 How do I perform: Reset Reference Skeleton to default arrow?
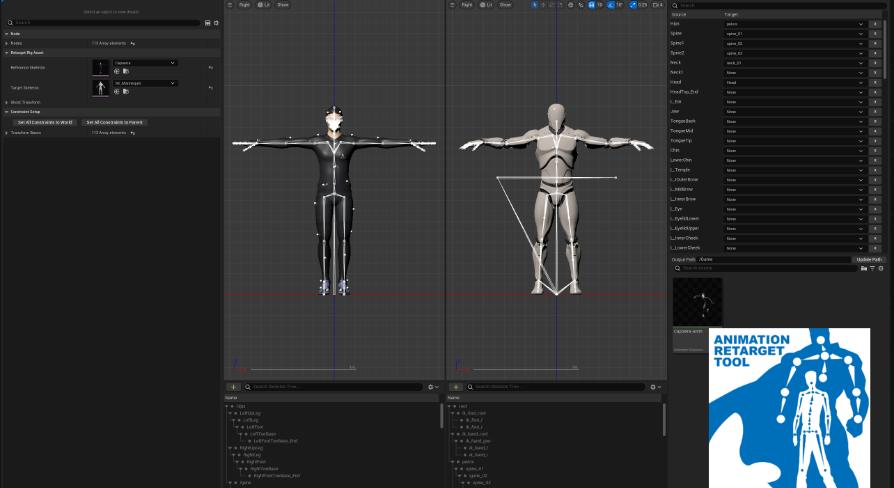click(x=210, y=67)
